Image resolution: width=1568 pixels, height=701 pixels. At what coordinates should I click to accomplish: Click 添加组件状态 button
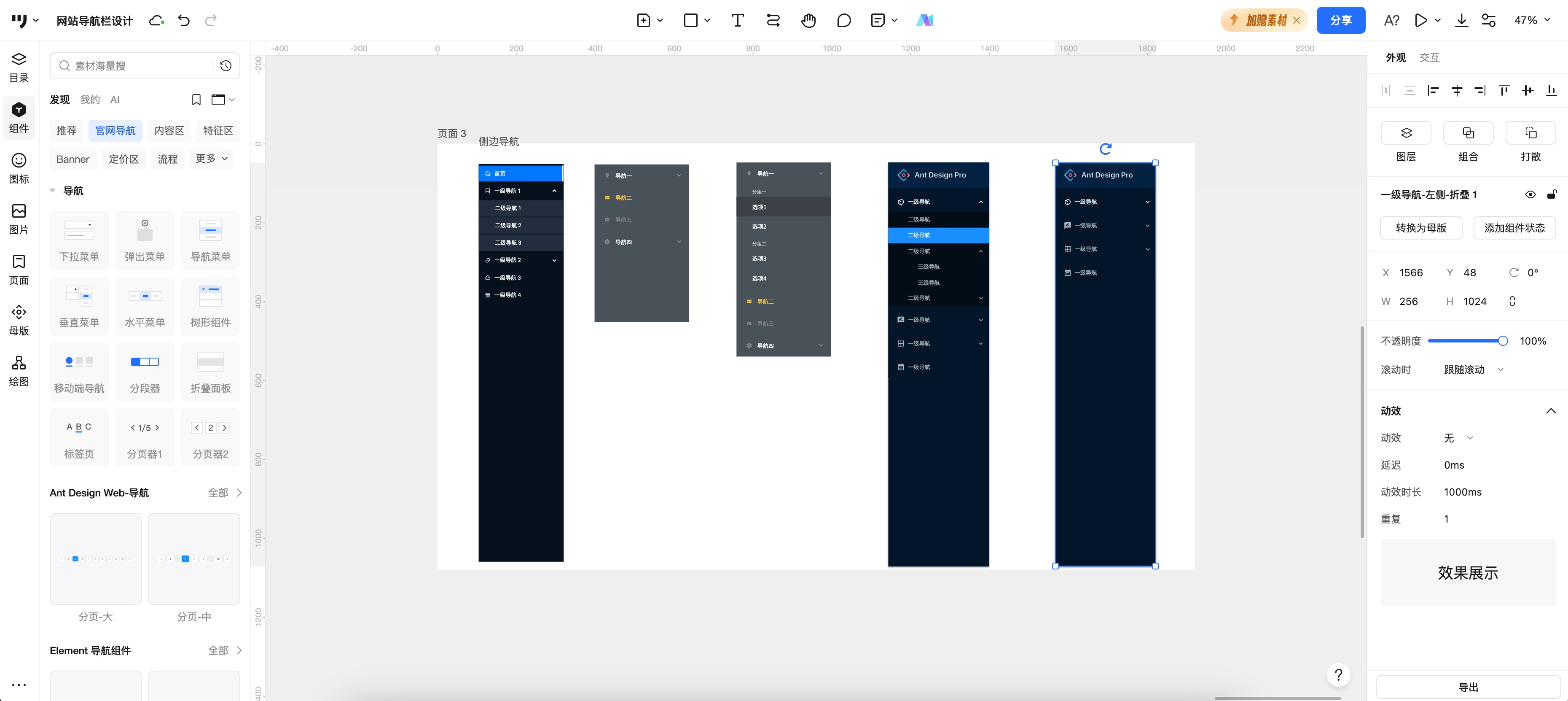click(1514, 228)
